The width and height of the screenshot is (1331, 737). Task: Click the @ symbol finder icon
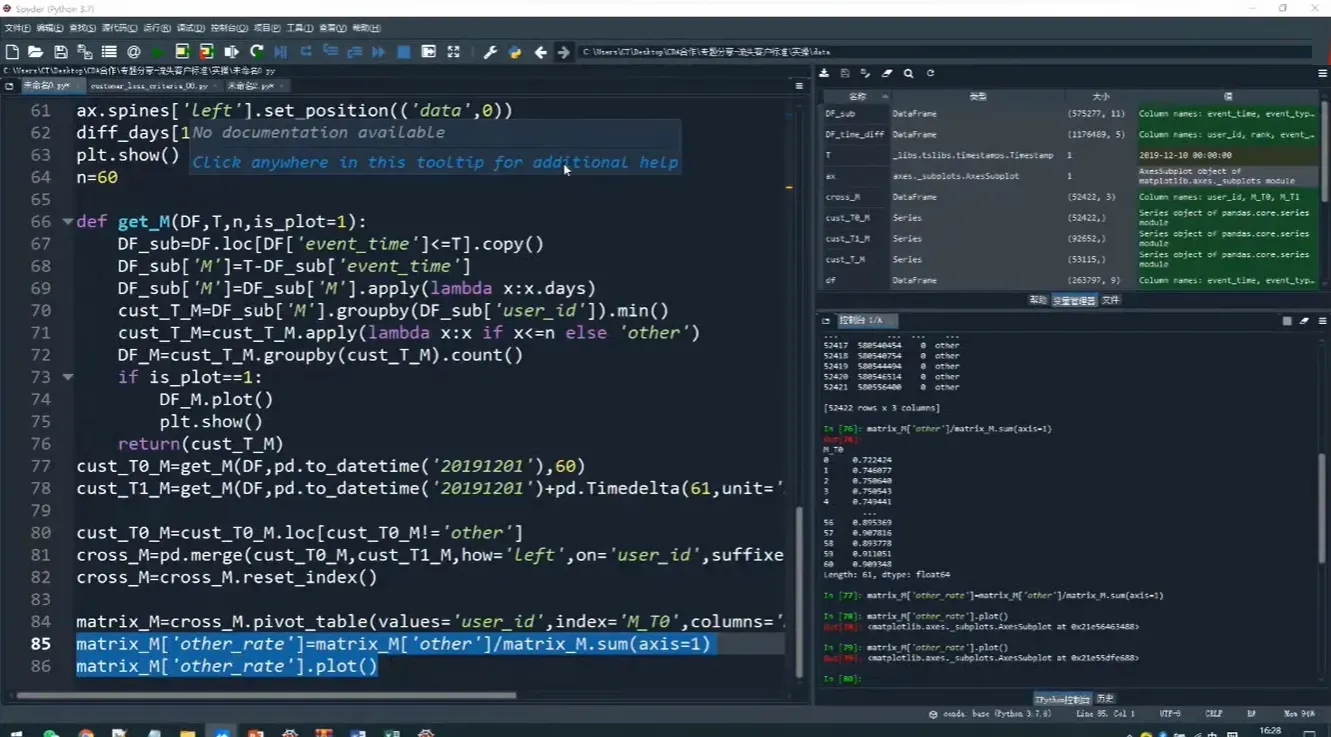(134, 52)
